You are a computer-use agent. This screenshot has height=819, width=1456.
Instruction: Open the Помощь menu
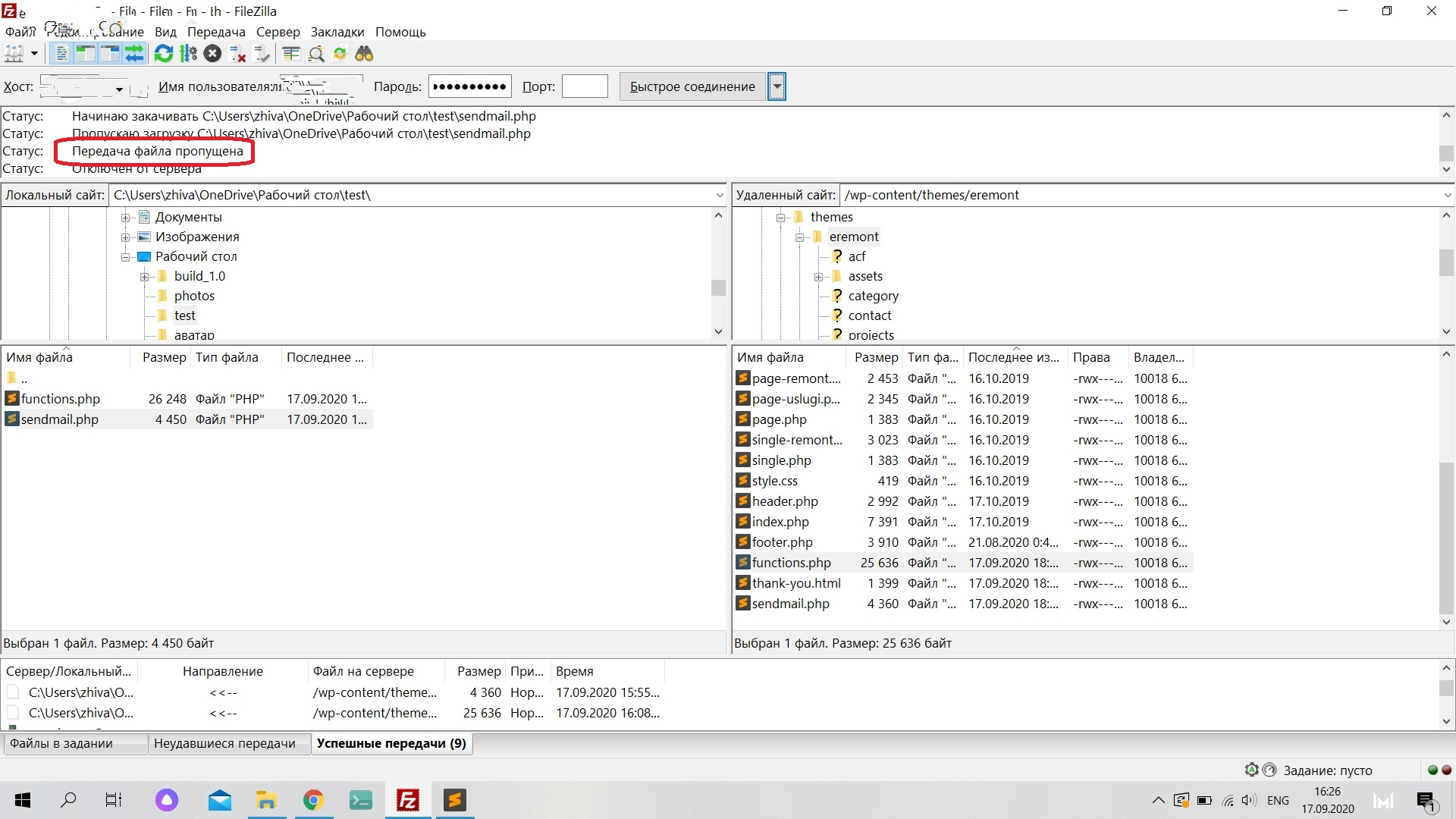400,32
